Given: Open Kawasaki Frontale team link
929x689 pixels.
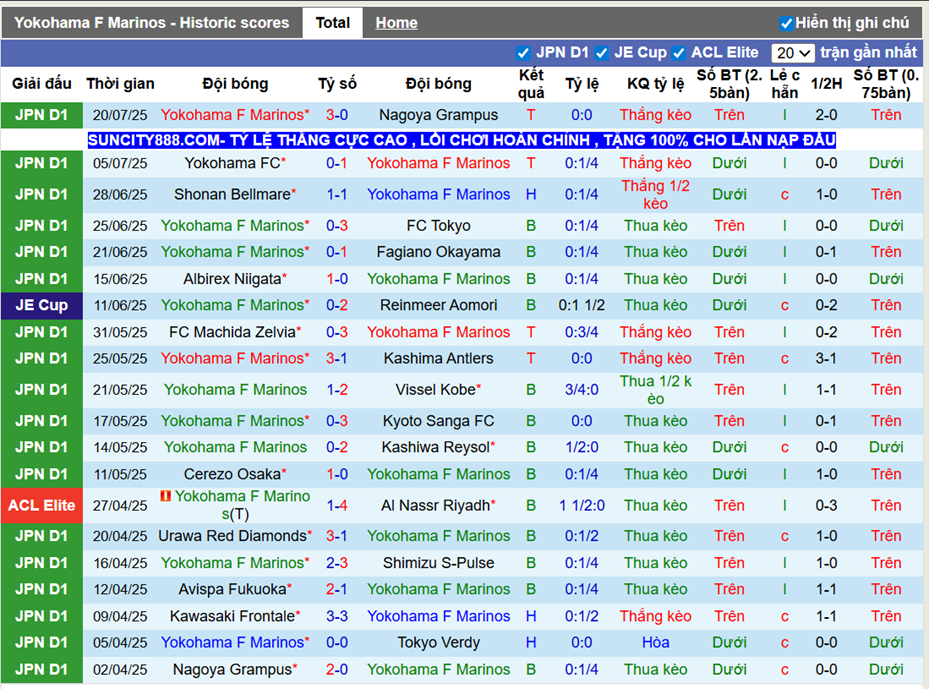Looking at the screenshot, I should [232, 616].
